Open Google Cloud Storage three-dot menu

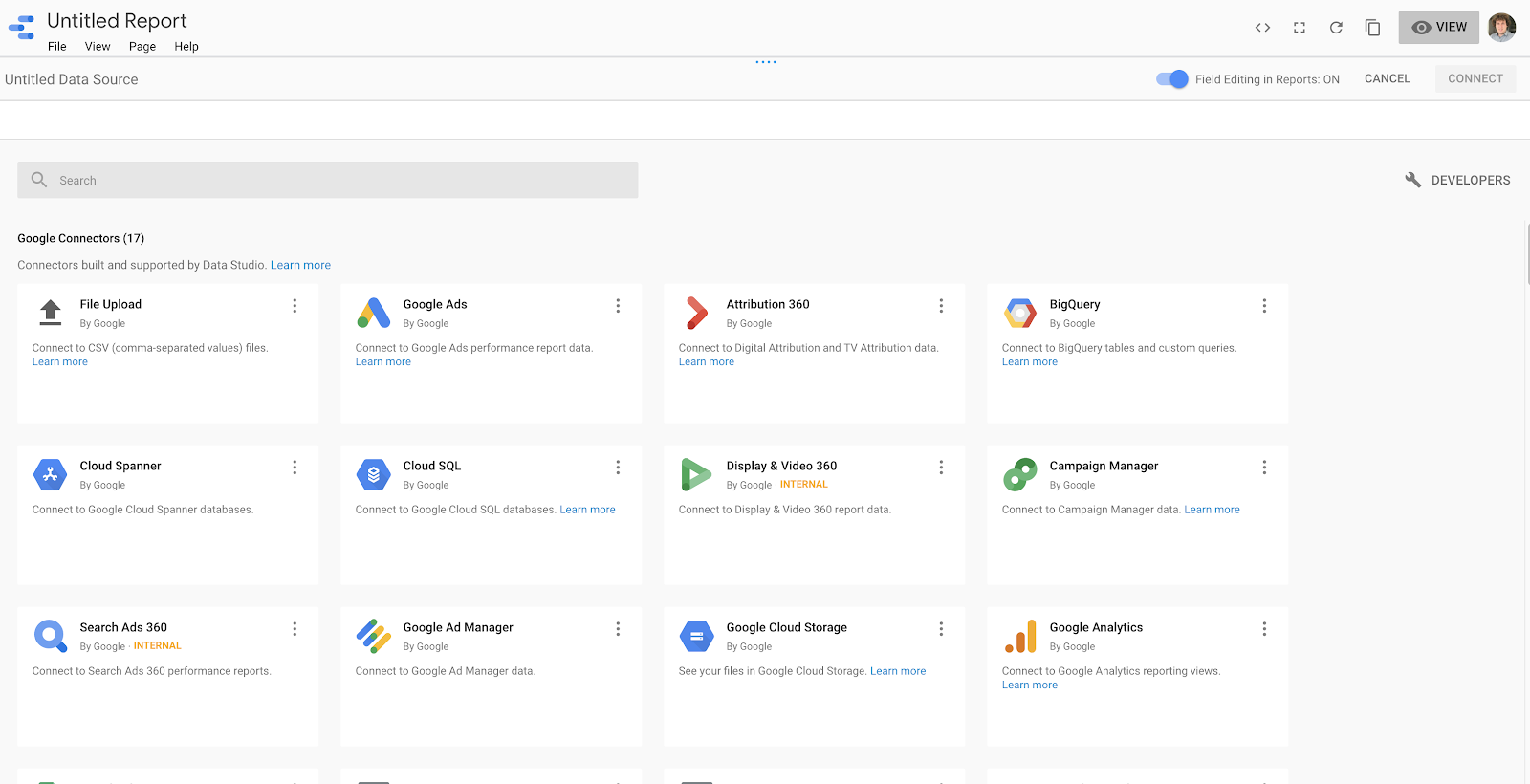pyautogui.click(x=941, y=629)
